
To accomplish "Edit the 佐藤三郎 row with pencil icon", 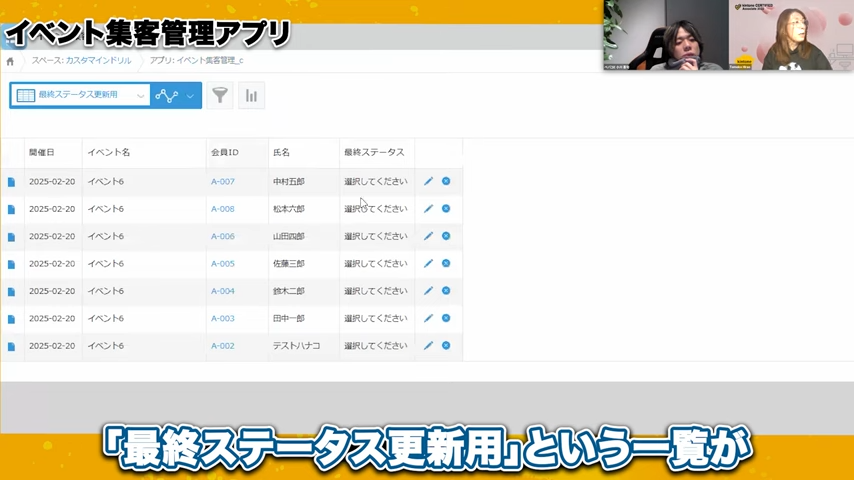I will [429, 263].
